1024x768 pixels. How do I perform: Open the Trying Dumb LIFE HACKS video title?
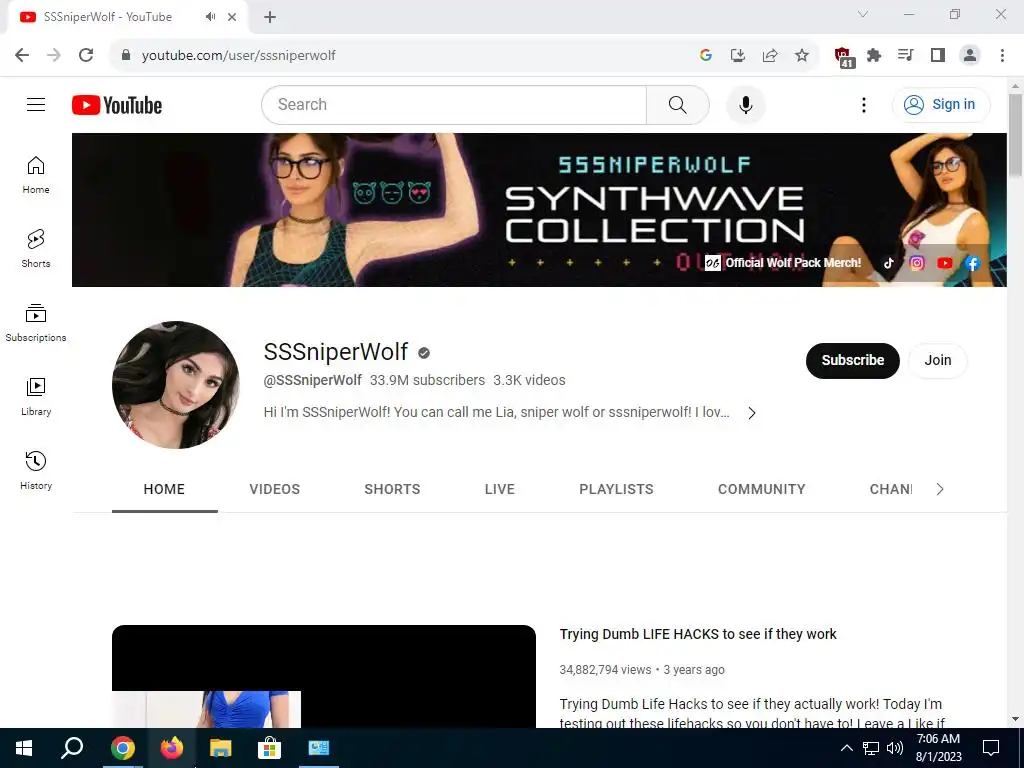coord(697,634)
